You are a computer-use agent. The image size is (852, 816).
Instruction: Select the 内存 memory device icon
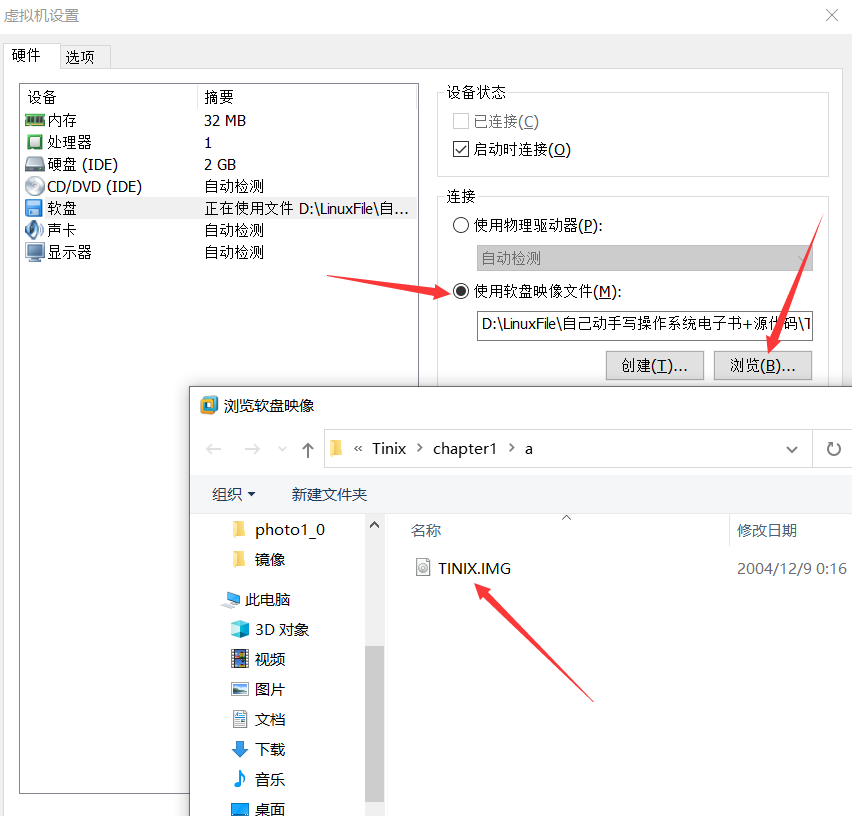[35, 120]
